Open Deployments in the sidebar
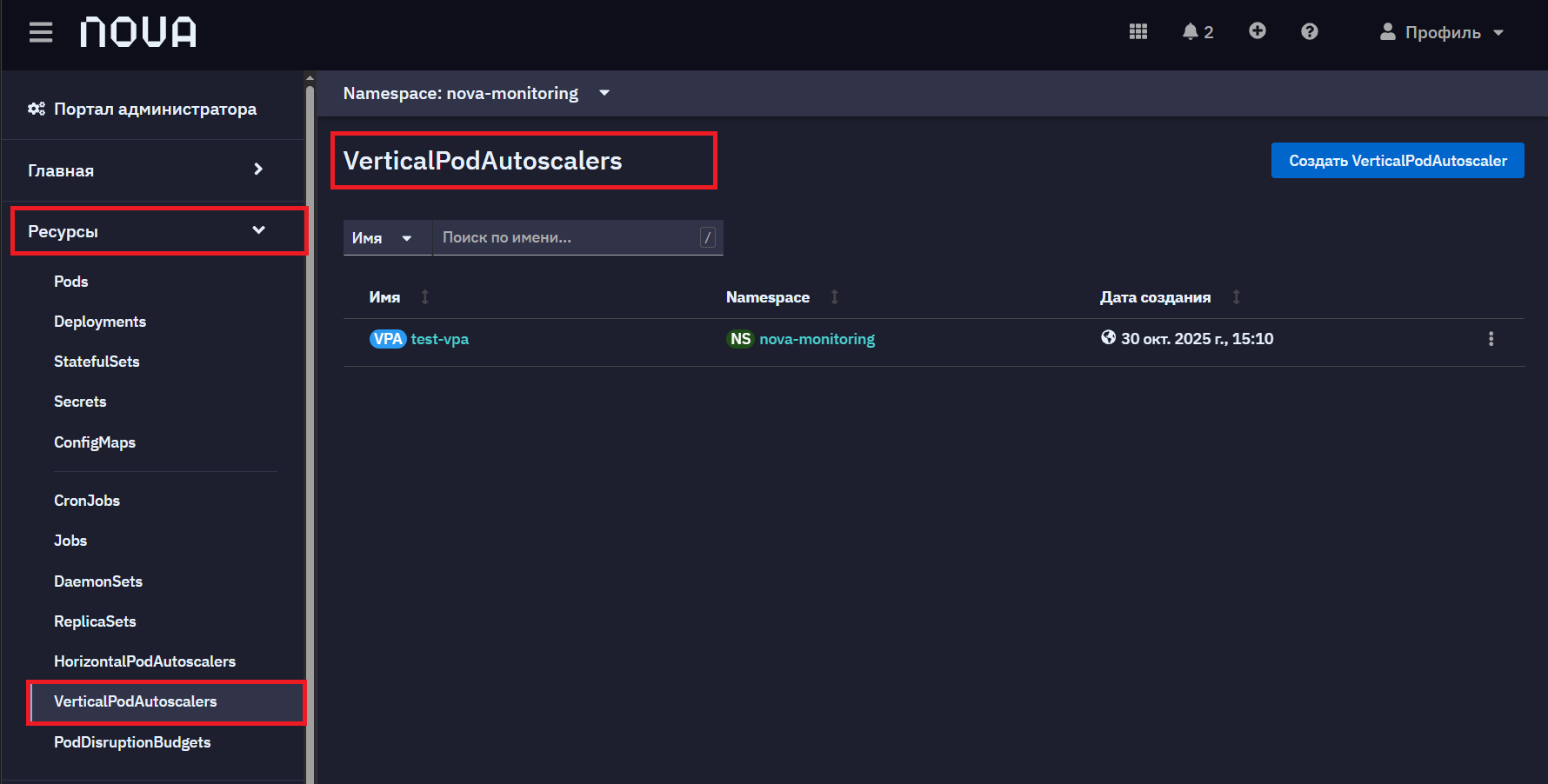The width and height of the screenshot is (1548, 784). pyautogui.click(x=100, y=322)
